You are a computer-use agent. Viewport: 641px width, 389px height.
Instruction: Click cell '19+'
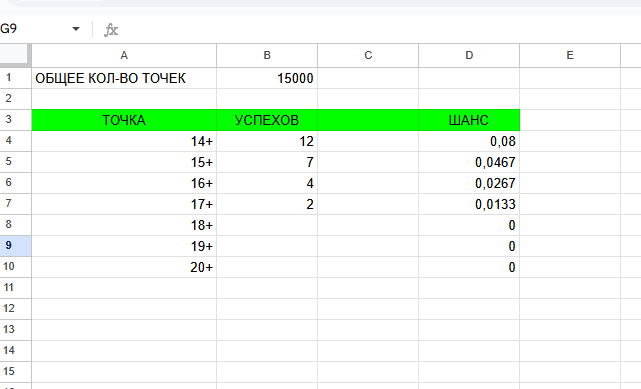point(124,246)
